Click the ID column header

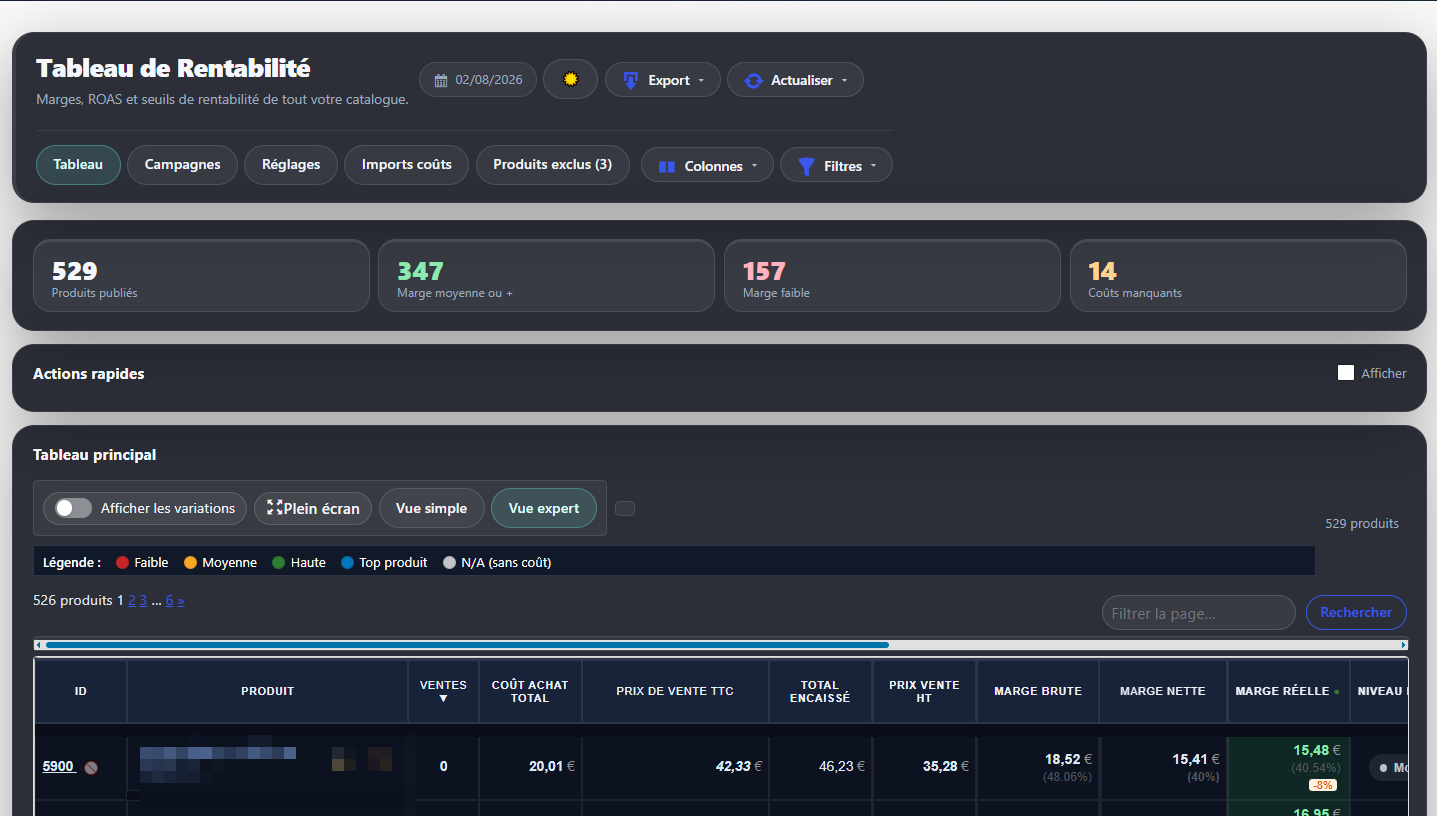(81, 691)
